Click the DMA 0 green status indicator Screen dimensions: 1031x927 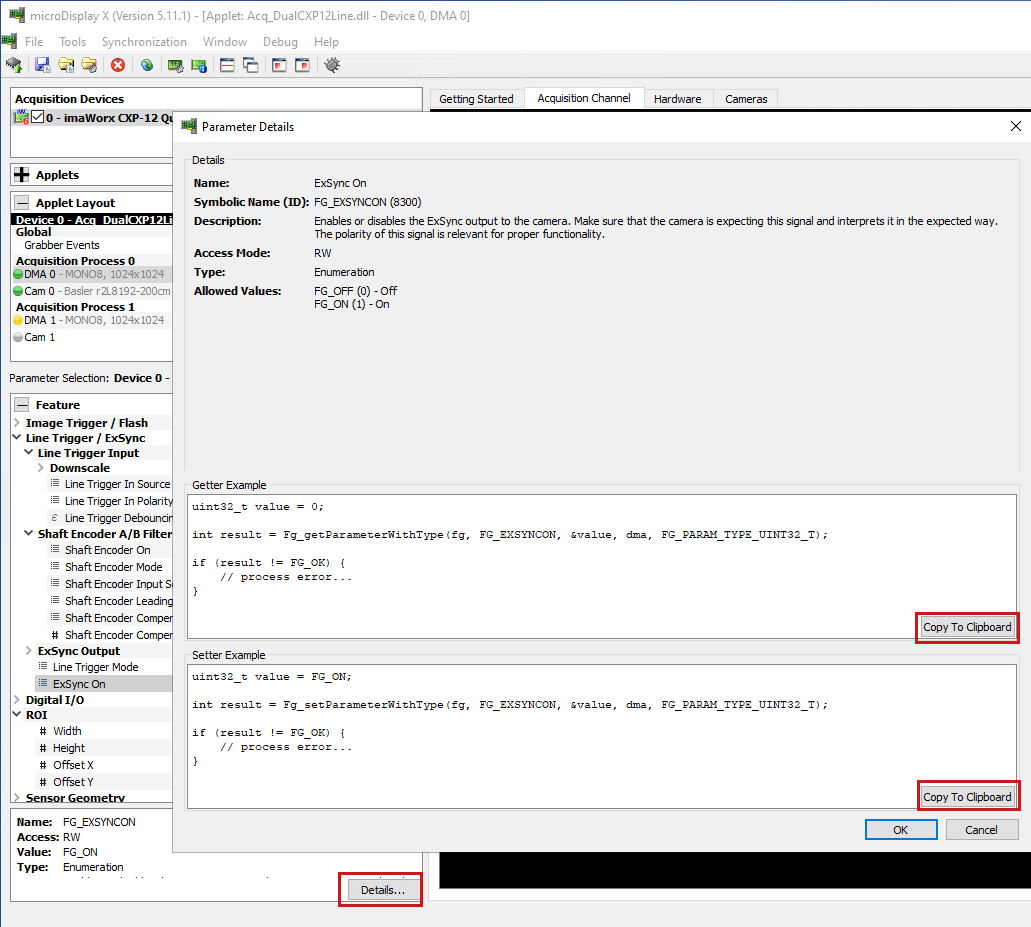(x=18, y=274)
